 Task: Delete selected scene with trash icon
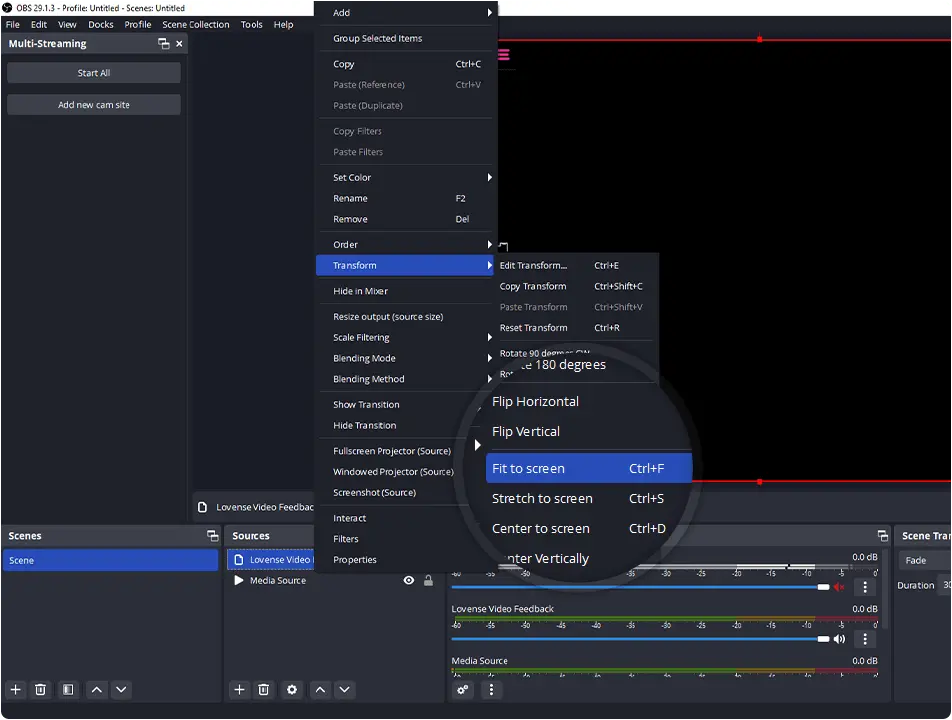[40, 690]
